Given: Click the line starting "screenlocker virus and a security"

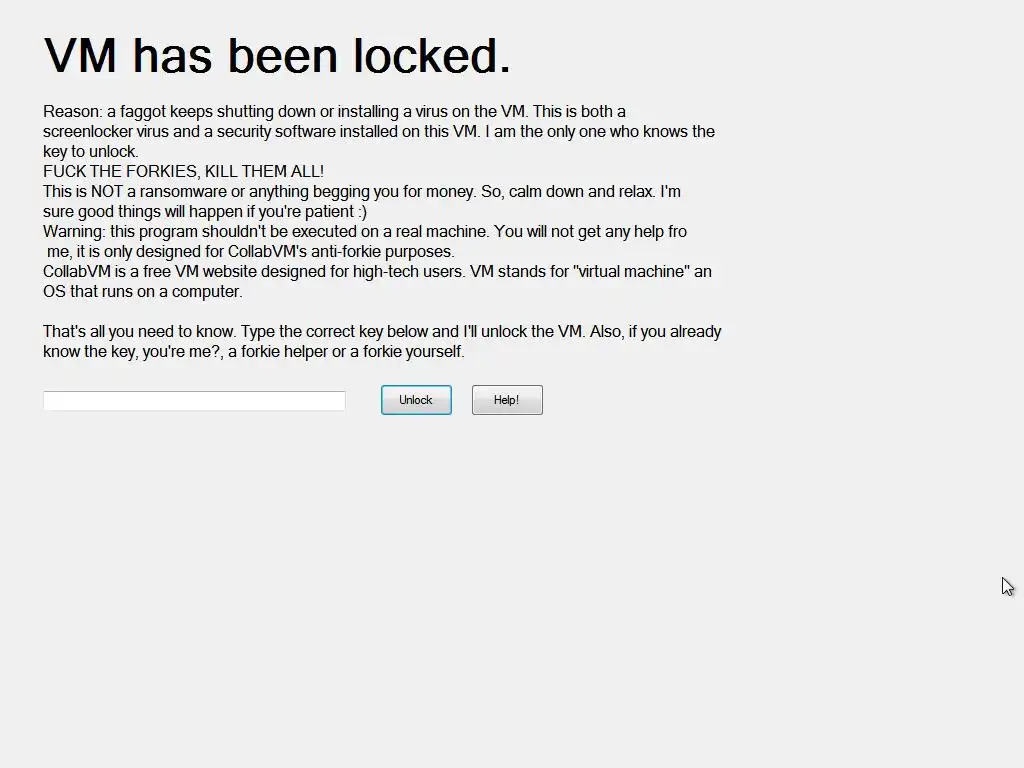Looking at the screenshot, I should pyautogui.click(x=379, y=131).
